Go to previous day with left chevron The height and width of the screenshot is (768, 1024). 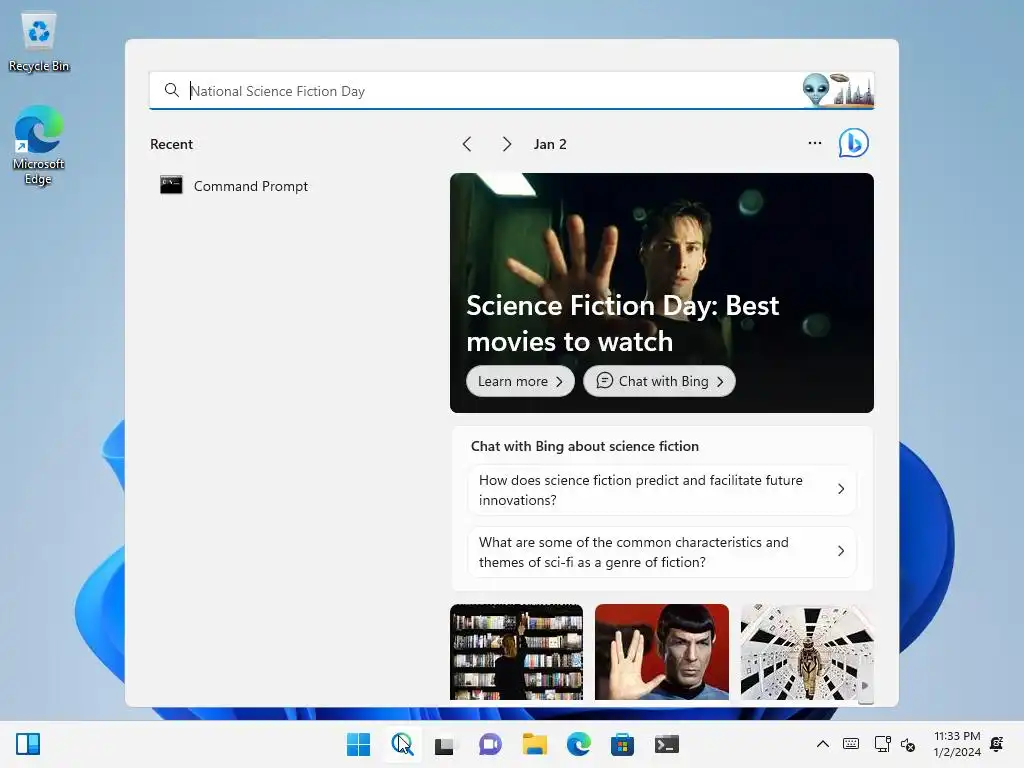click(x=467, y=144)
